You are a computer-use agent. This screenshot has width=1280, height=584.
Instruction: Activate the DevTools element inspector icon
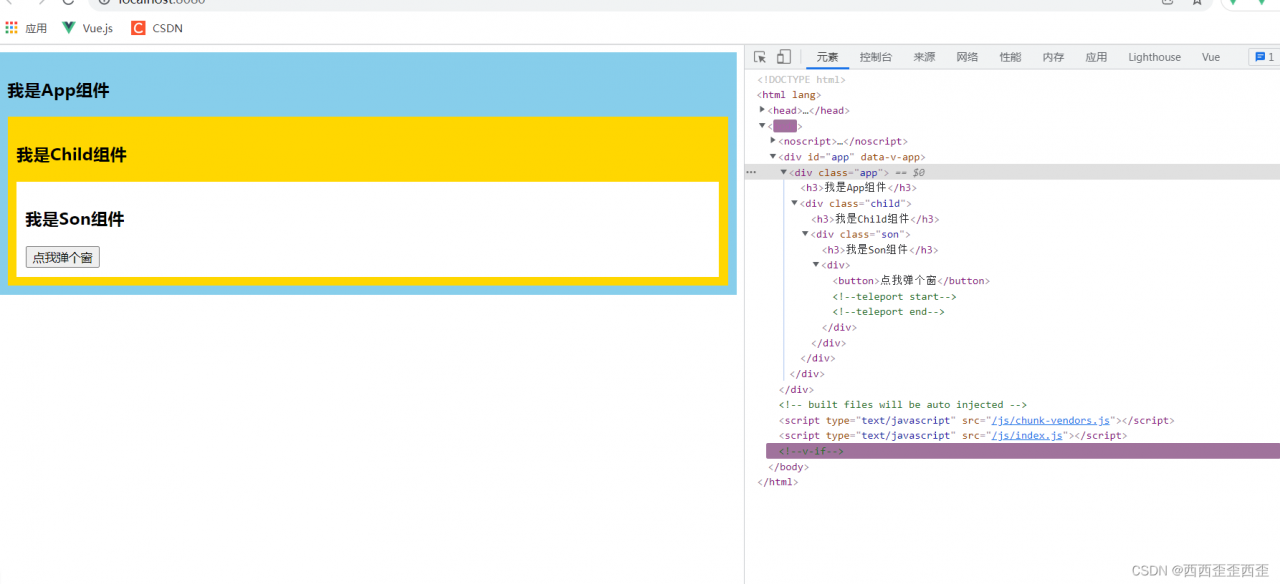tap(760, 57)
